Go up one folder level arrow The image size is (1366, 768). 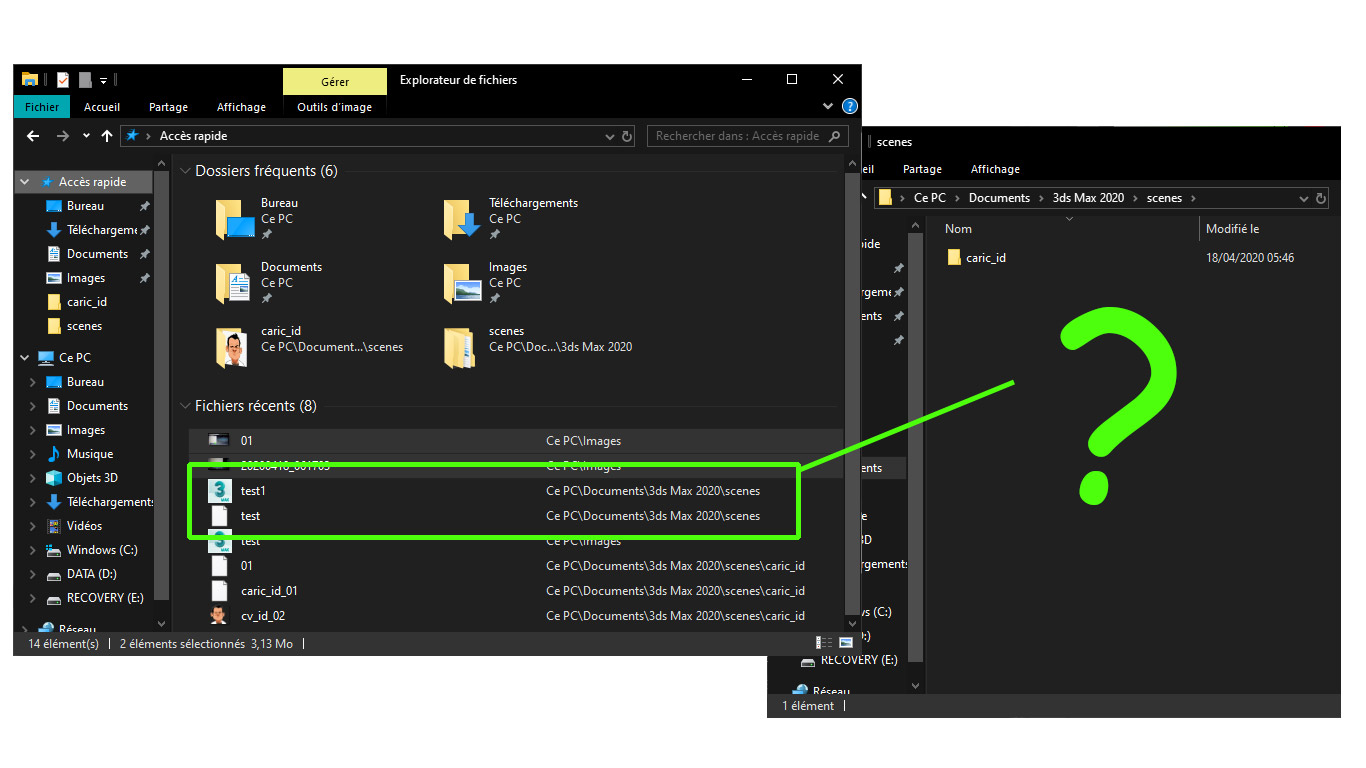[107, 136]
